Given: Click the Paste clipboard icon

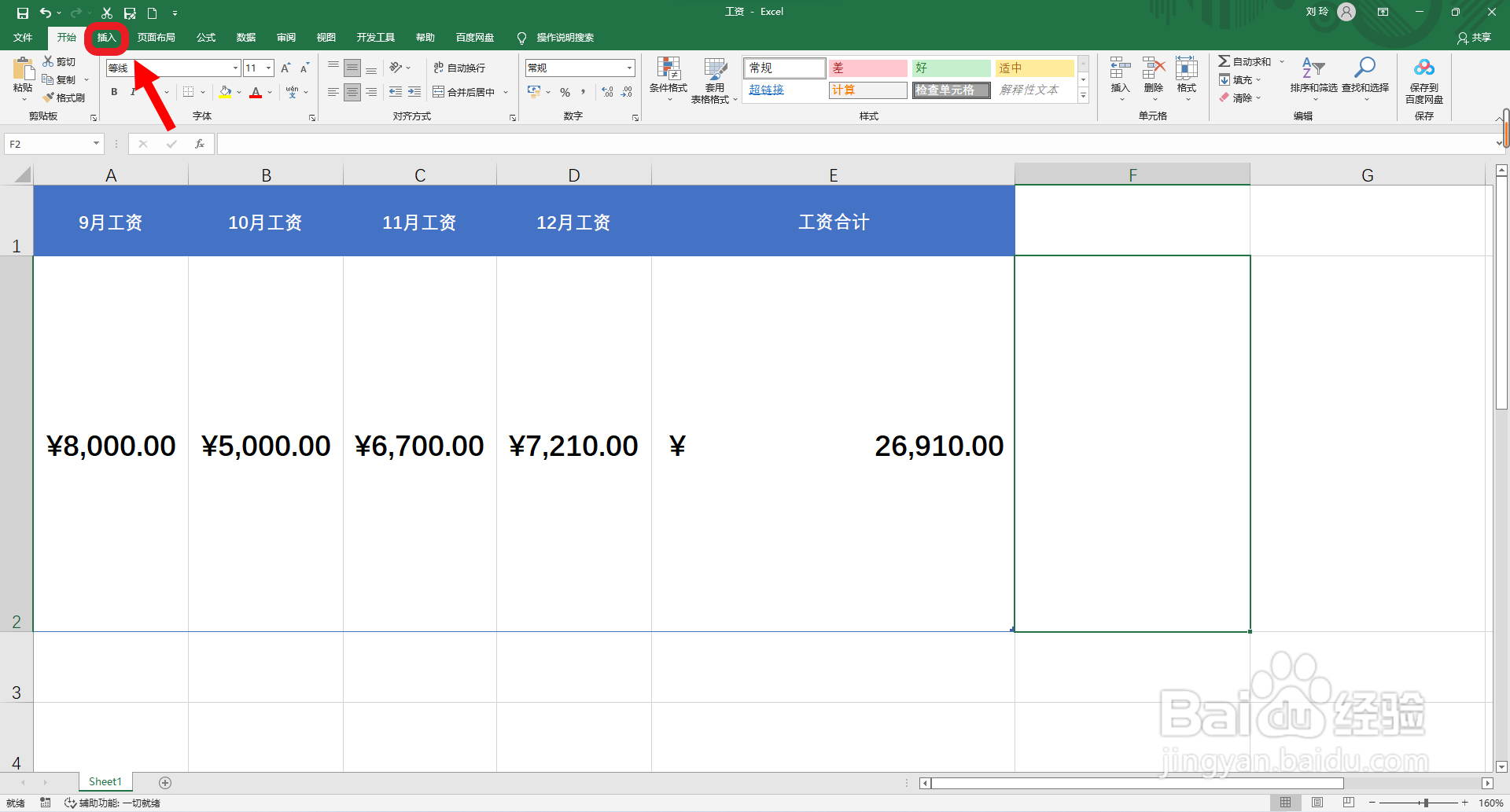Looking at the screenshot, I should click(23, 69).
